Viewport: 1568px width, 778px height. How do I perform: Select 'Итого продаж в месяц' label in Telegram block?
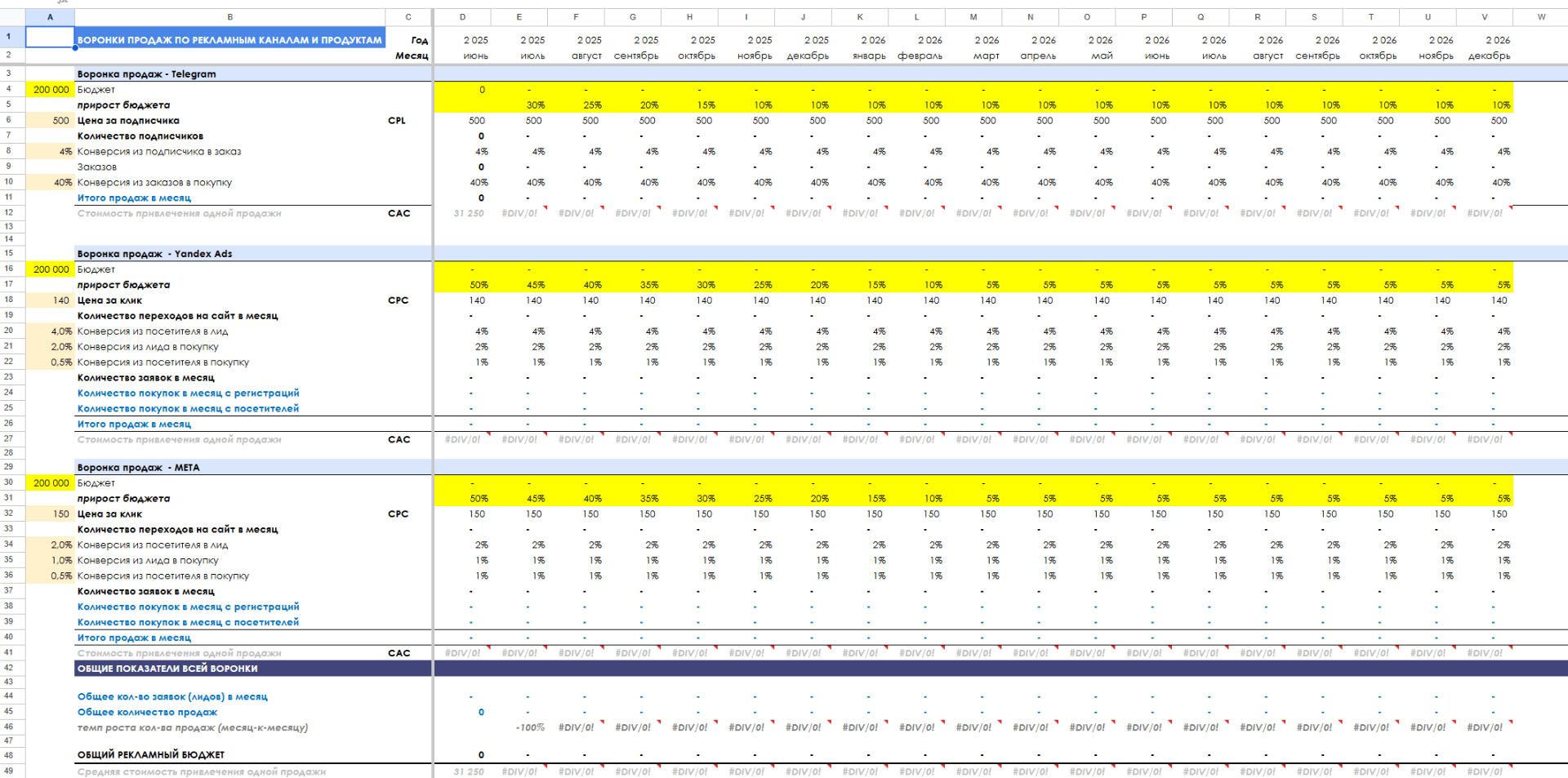(x=134, y=198)
